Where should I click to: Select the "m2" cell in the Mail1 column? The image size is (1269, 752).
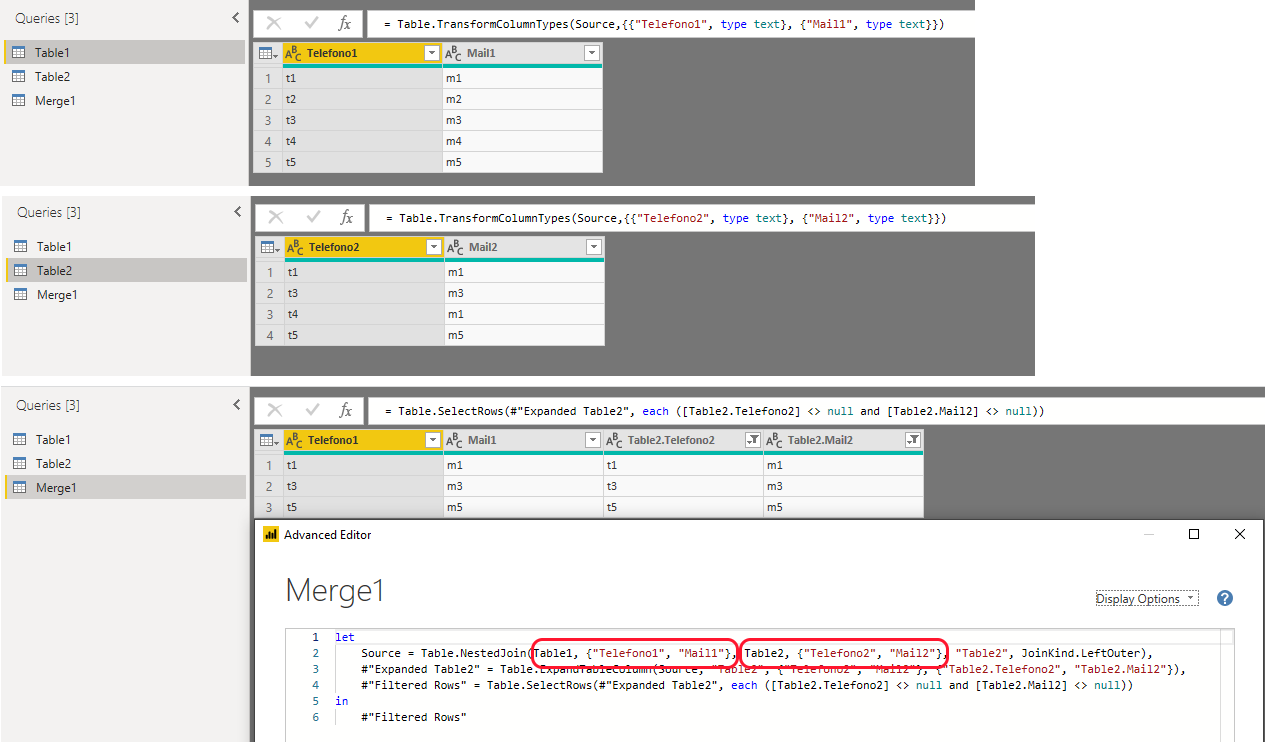pos(522,99)
